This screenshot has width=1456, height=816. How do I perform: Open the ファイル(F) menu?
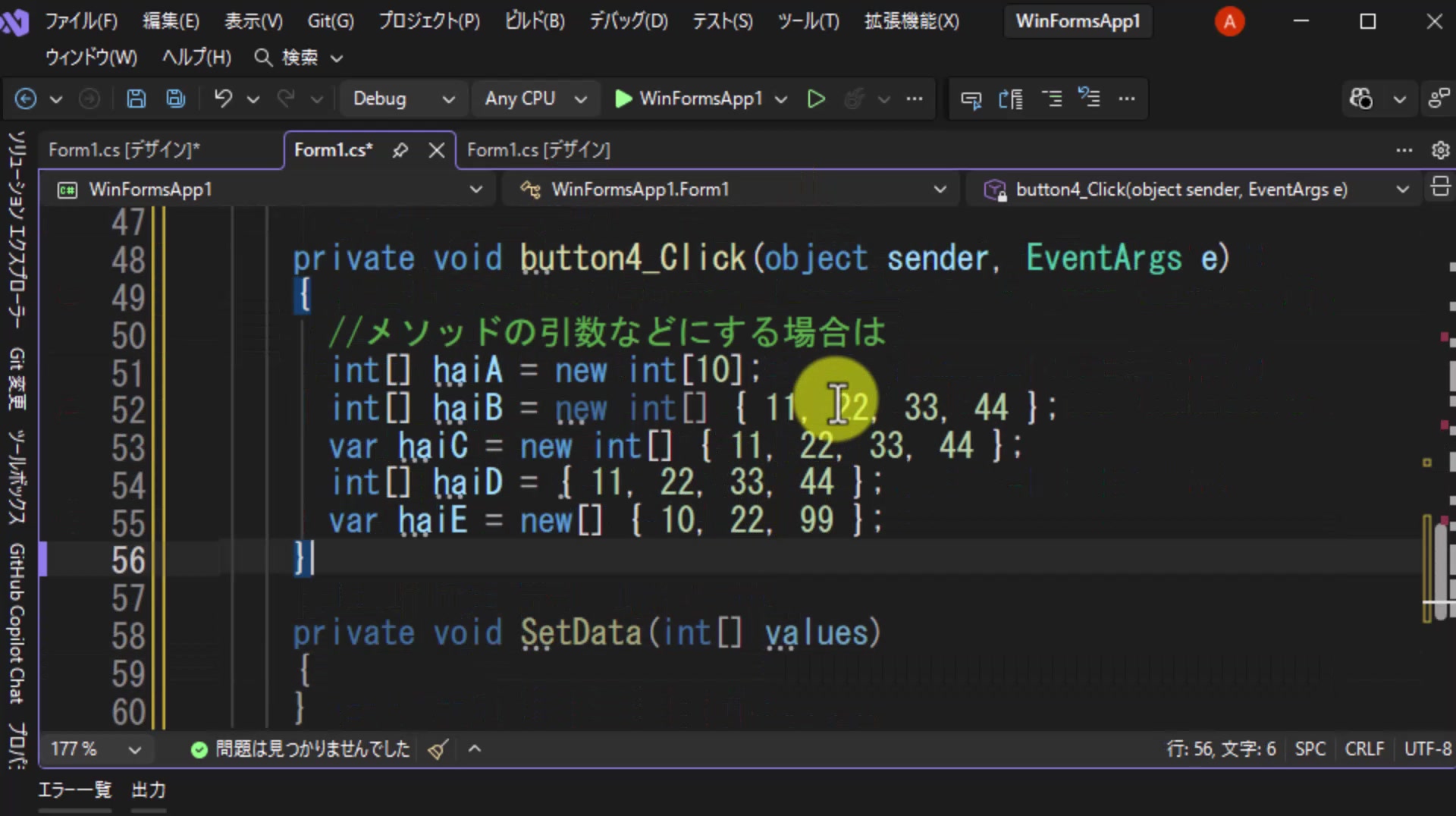81,21
